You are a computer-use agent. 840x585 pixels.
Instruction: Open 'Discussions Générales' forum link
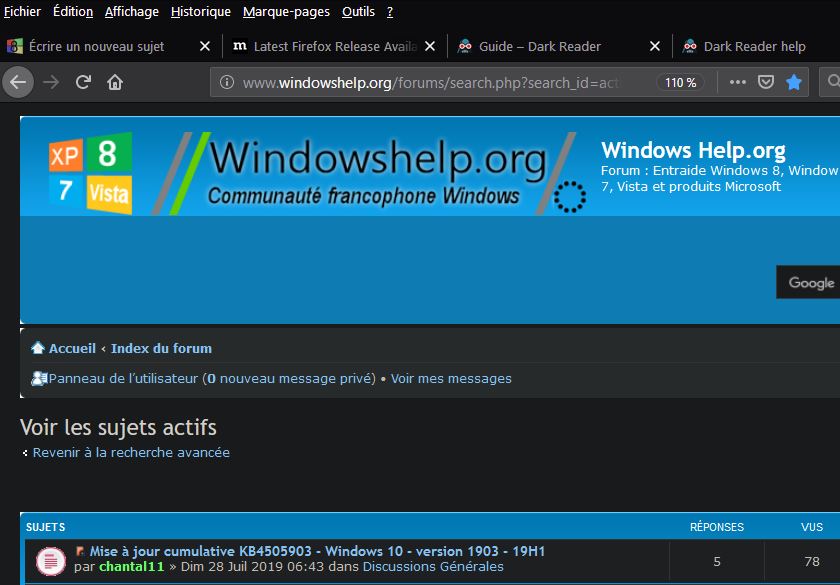pos(433,566)
